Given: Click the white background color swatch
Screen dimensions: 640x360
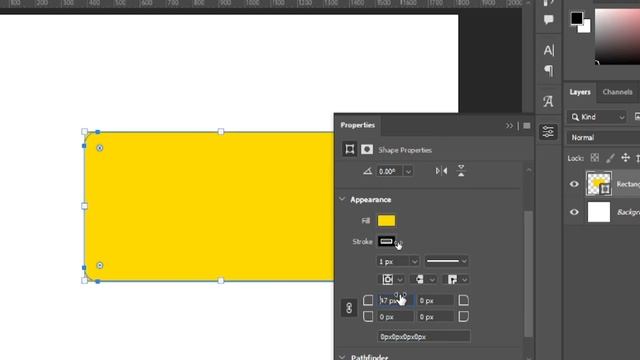Looking at the screenshot, I should (x=586, y=28).
